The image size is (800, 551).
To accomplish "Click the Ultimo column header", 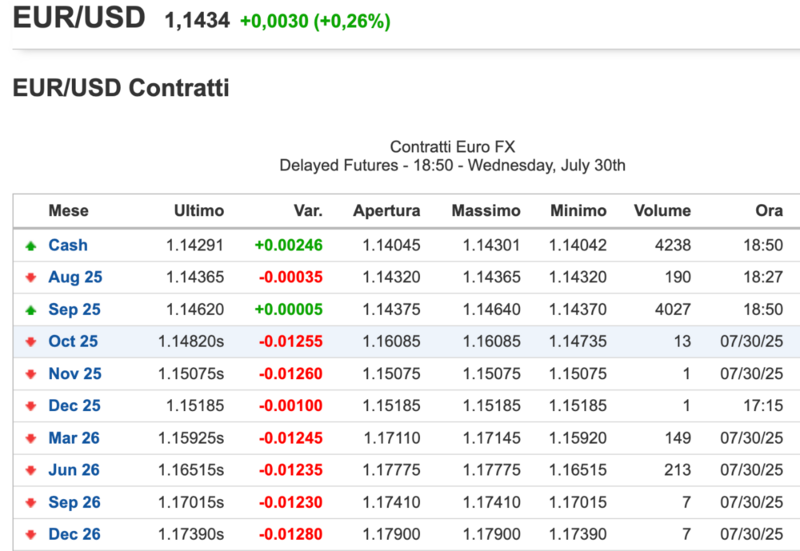I will [199, 211].
